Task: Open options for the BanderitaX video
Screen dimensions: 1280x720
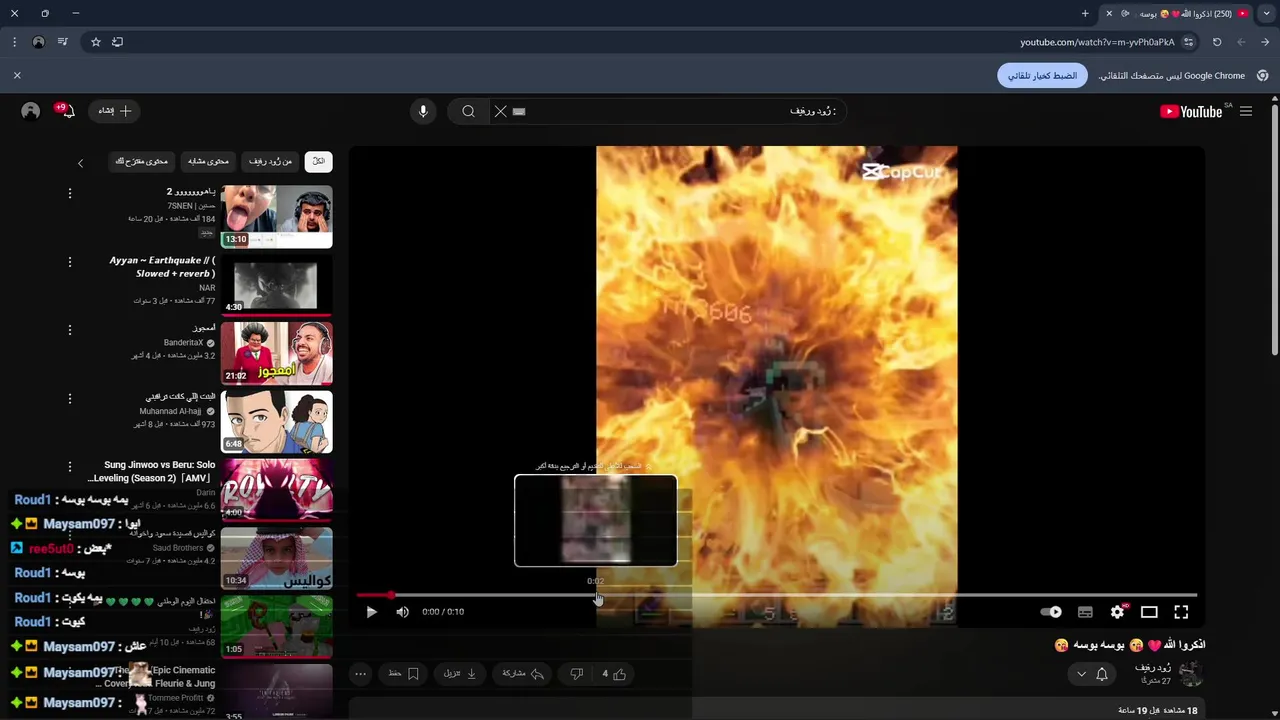Action: [70, 330]
